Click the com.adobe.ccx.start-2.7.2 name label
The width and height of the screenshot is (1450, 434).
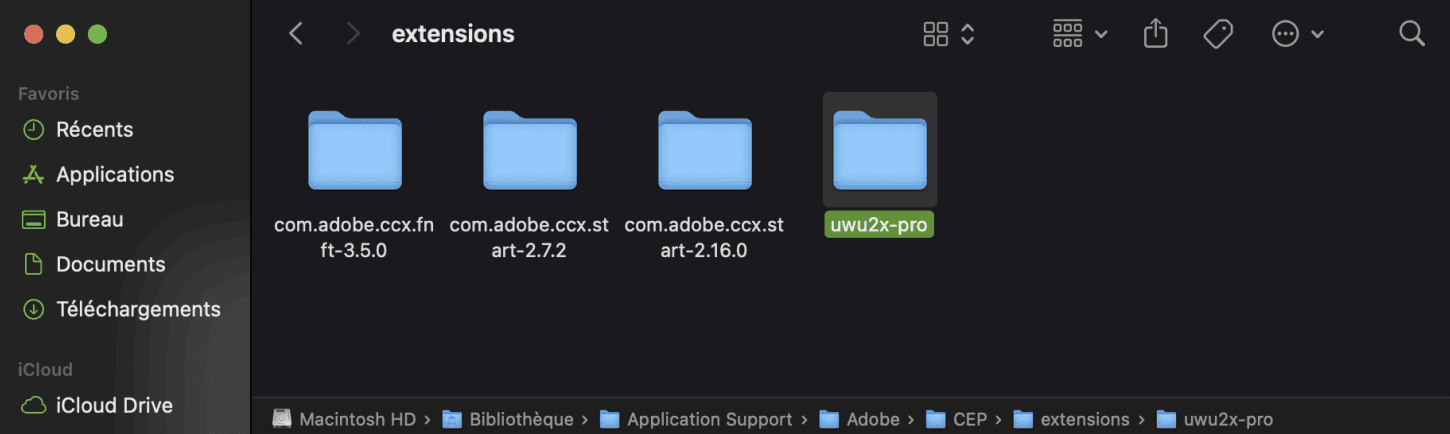tap(529, 238)
